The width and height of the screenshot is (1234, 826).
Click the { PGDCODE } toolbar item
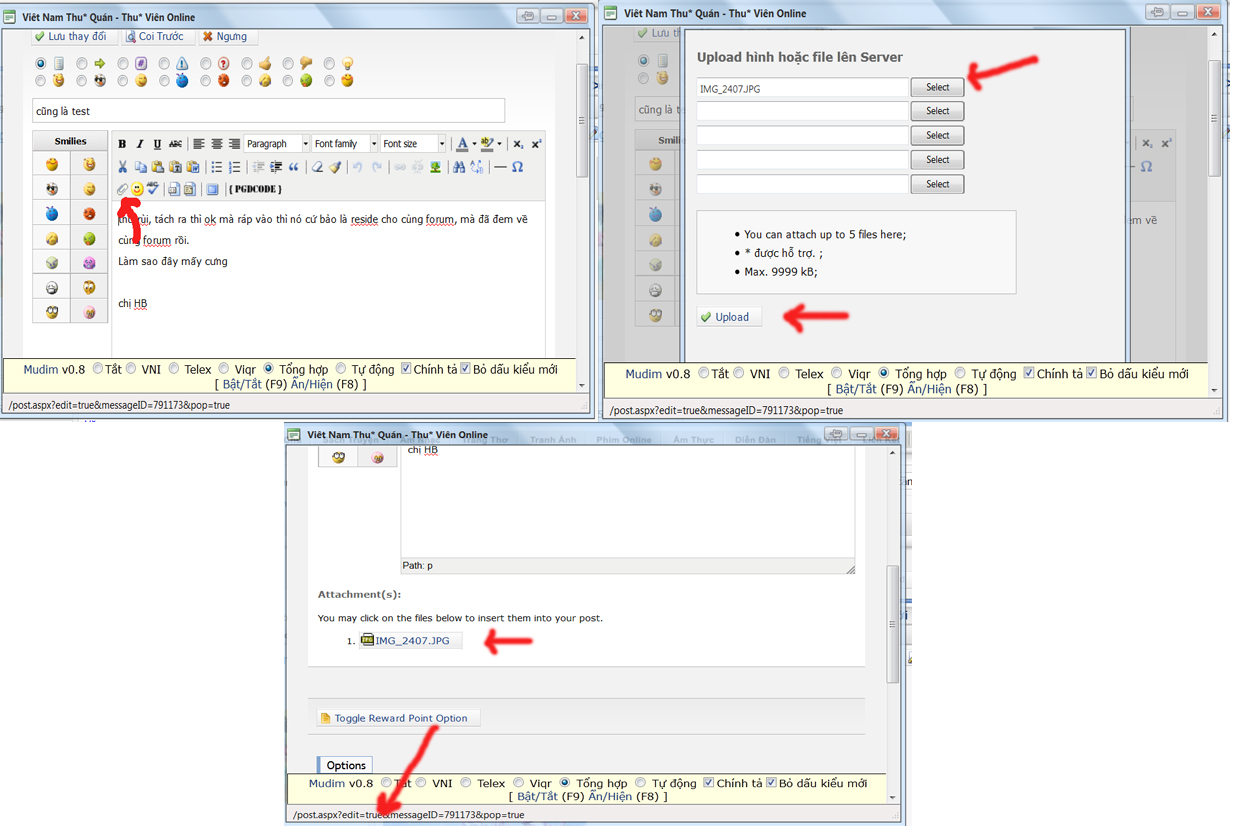tap(255, 189)
